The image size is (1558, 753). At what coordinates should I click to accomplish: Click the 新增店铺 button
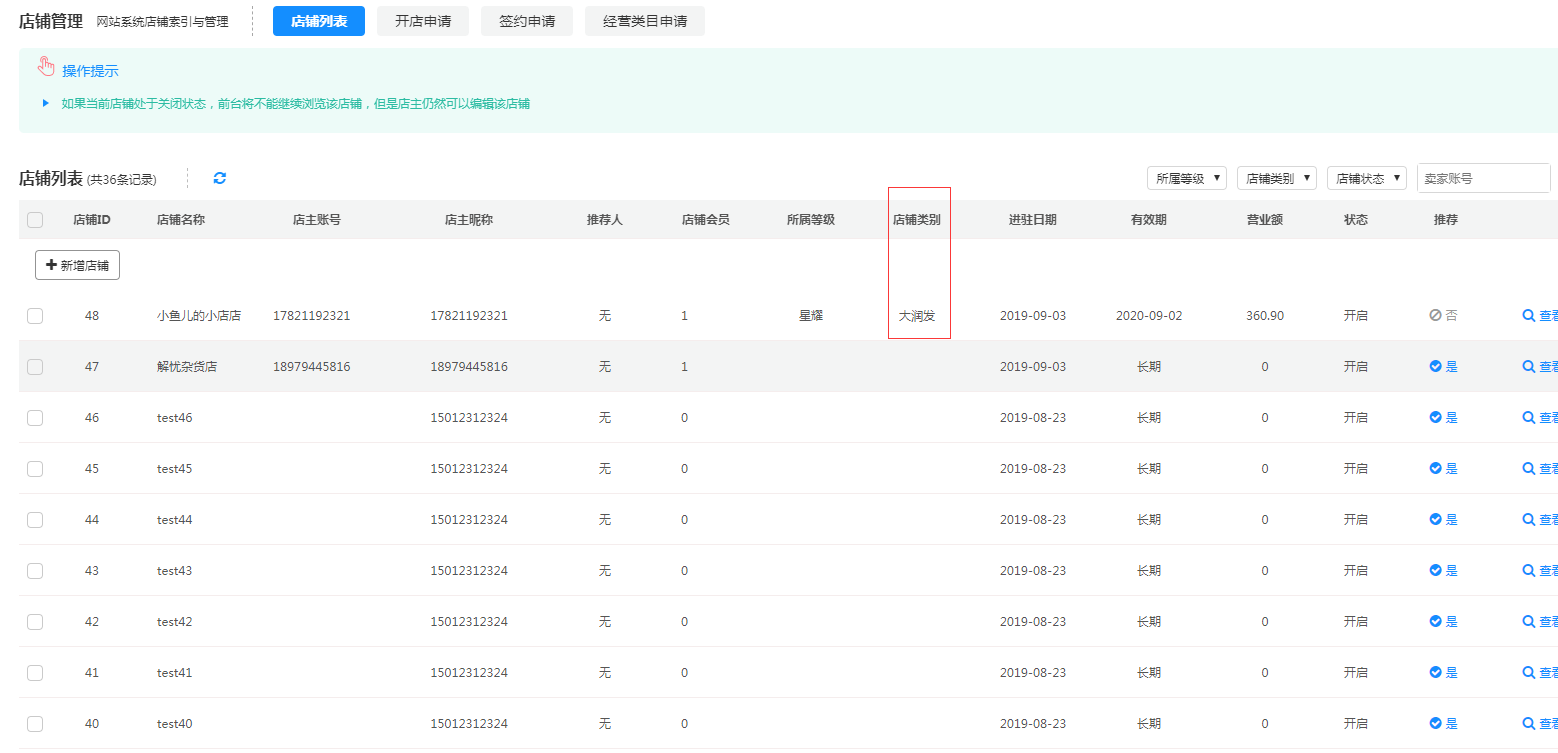click(x=77, y=265)
